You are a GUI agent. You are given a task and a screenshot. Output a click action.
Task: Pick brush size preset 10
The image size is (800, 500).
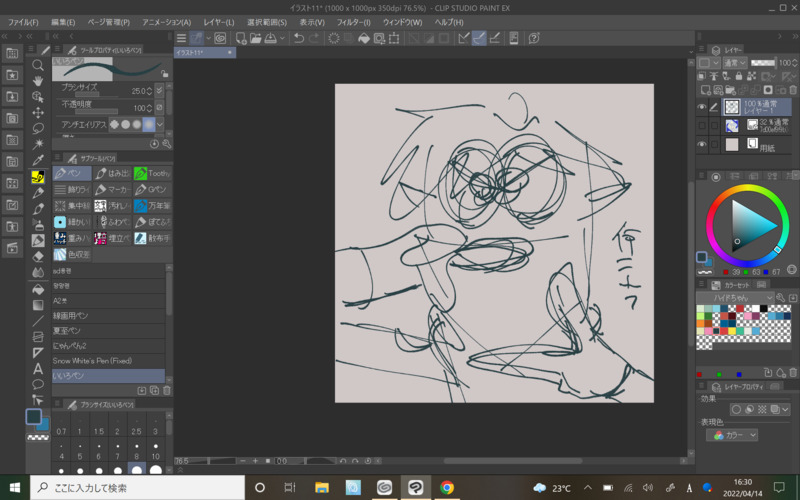click(x=156, y=451)
